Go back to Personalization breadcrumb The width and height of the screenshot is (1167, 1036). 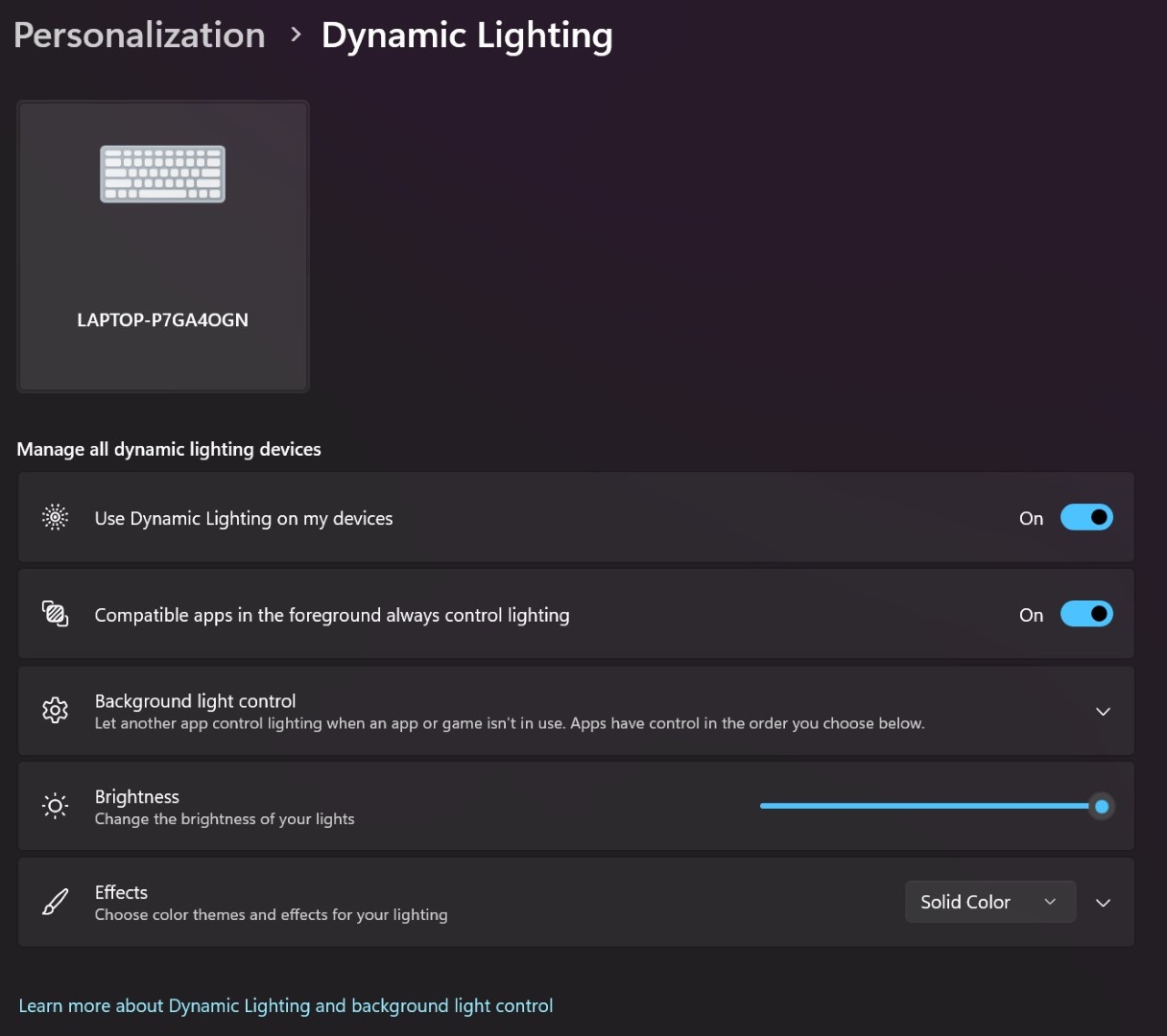(x=139, y=35)
